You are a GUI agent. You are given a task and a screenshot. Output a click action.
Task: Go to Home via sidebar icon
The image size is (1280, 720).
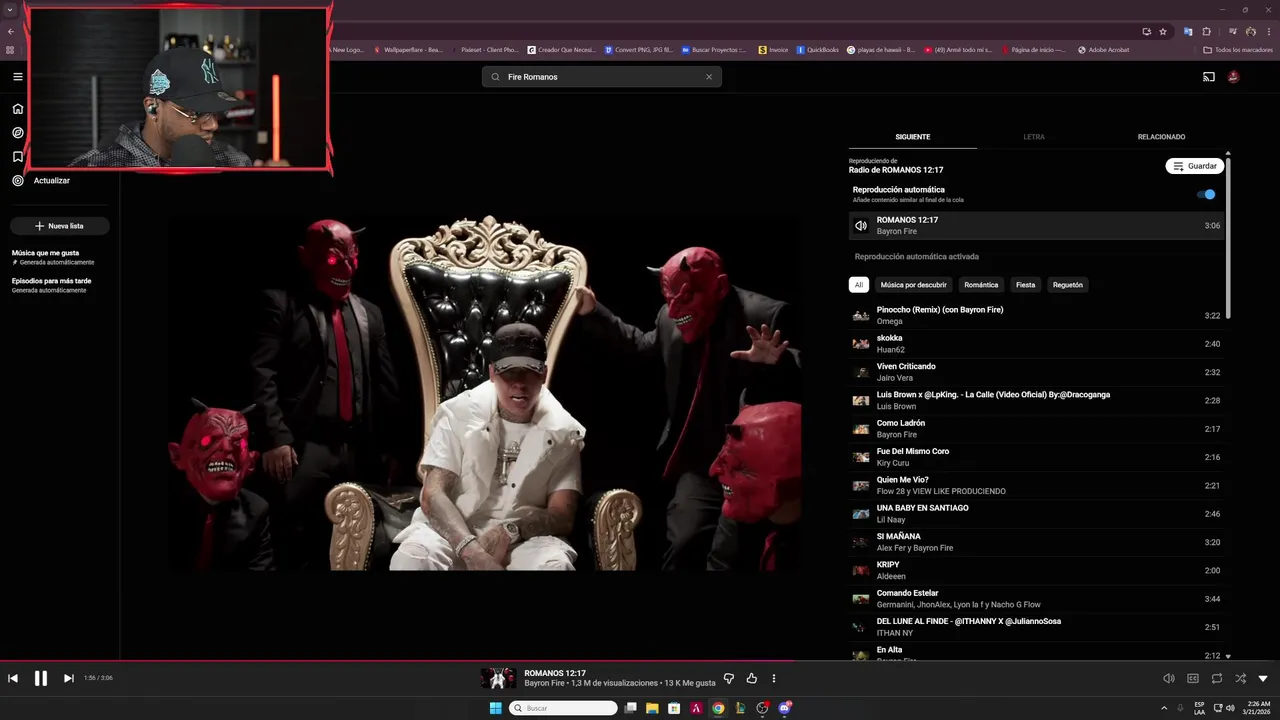pyautogui.click(x=18, y=109)
